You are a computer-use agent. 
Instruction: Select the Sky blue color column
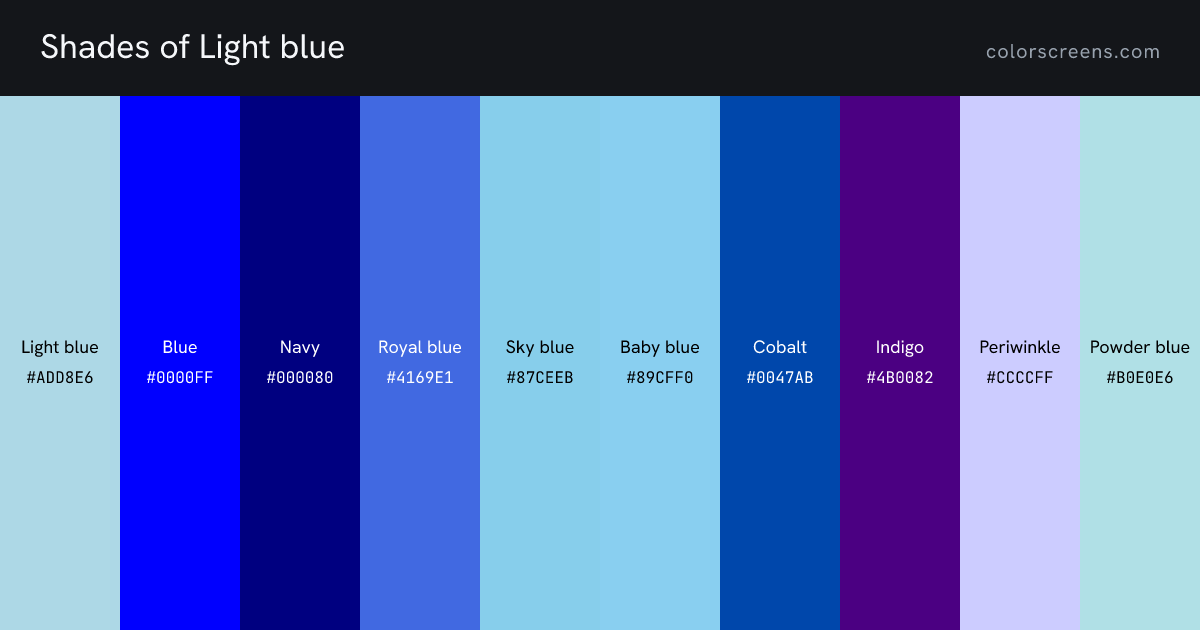tap(540, 363)
